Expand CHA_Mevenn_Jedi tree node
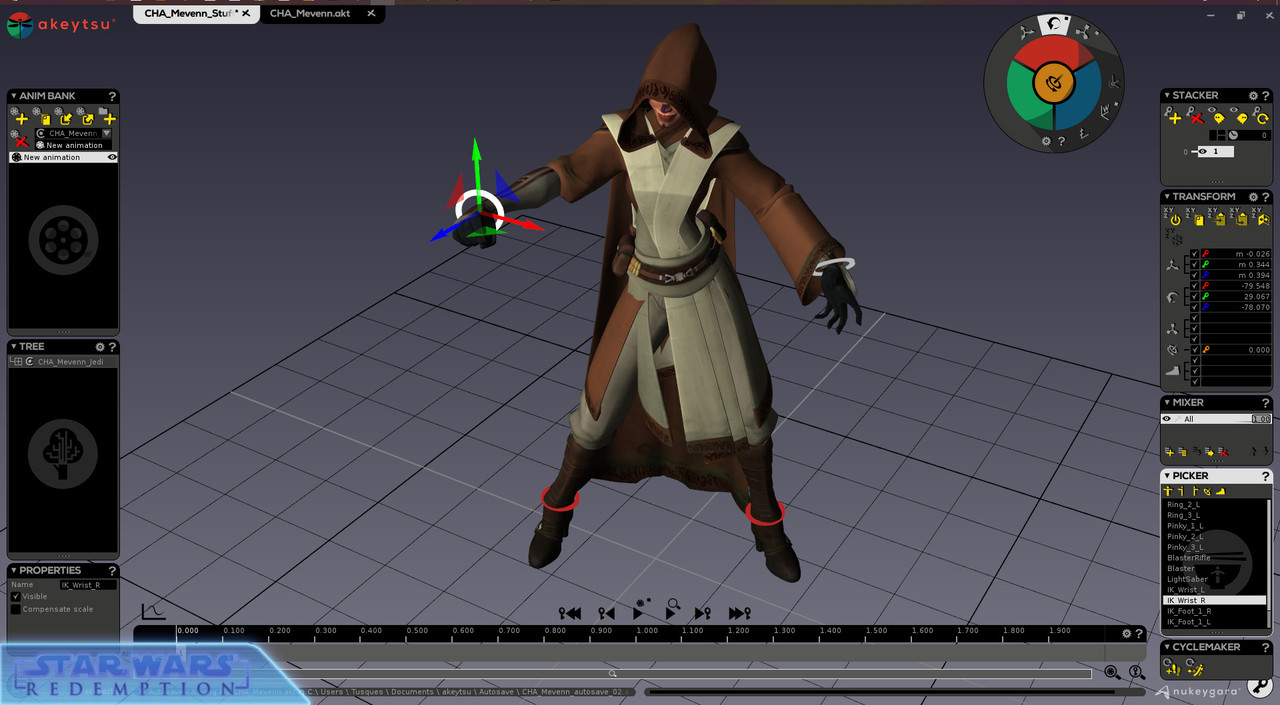The image size is (1280, 705). 17,362
